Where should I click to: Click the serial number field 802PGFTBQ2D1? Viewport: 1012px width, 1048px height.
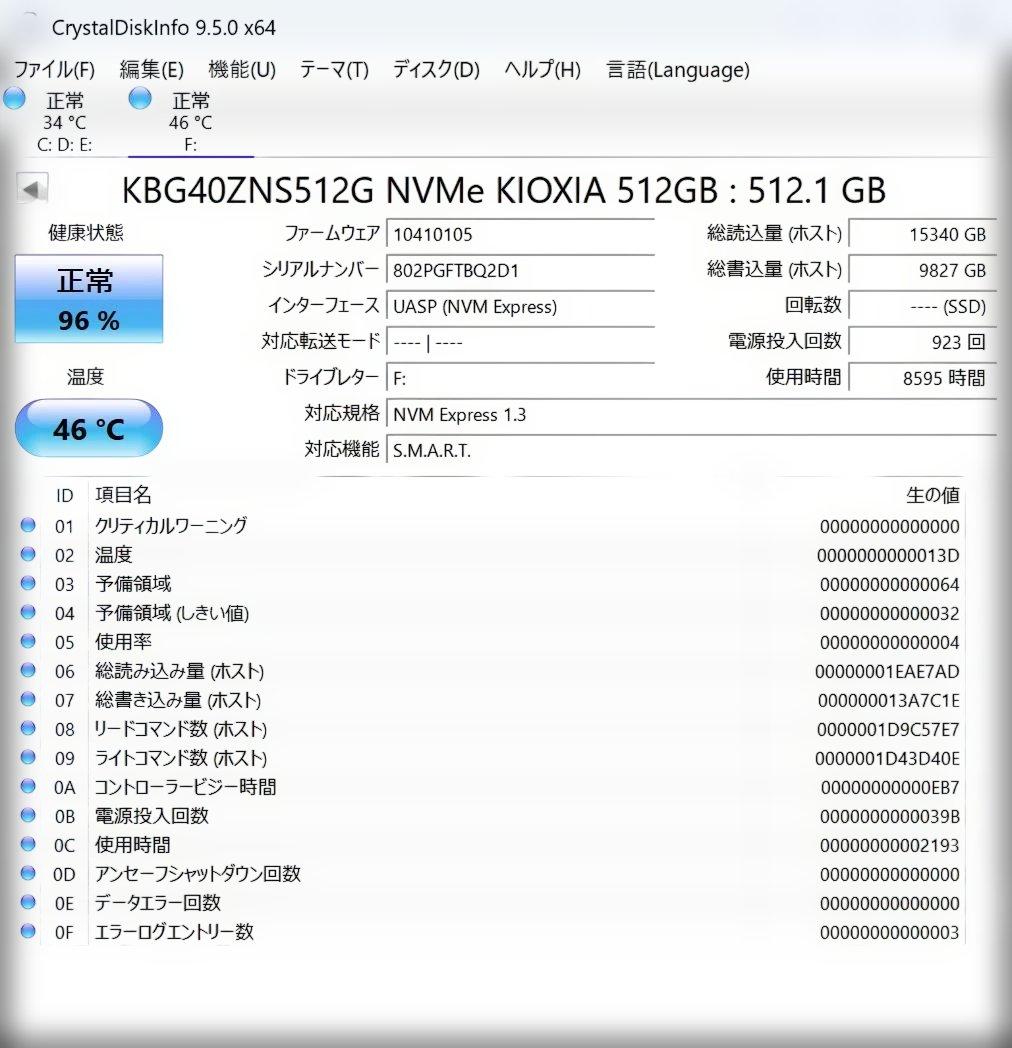[520, 271]
